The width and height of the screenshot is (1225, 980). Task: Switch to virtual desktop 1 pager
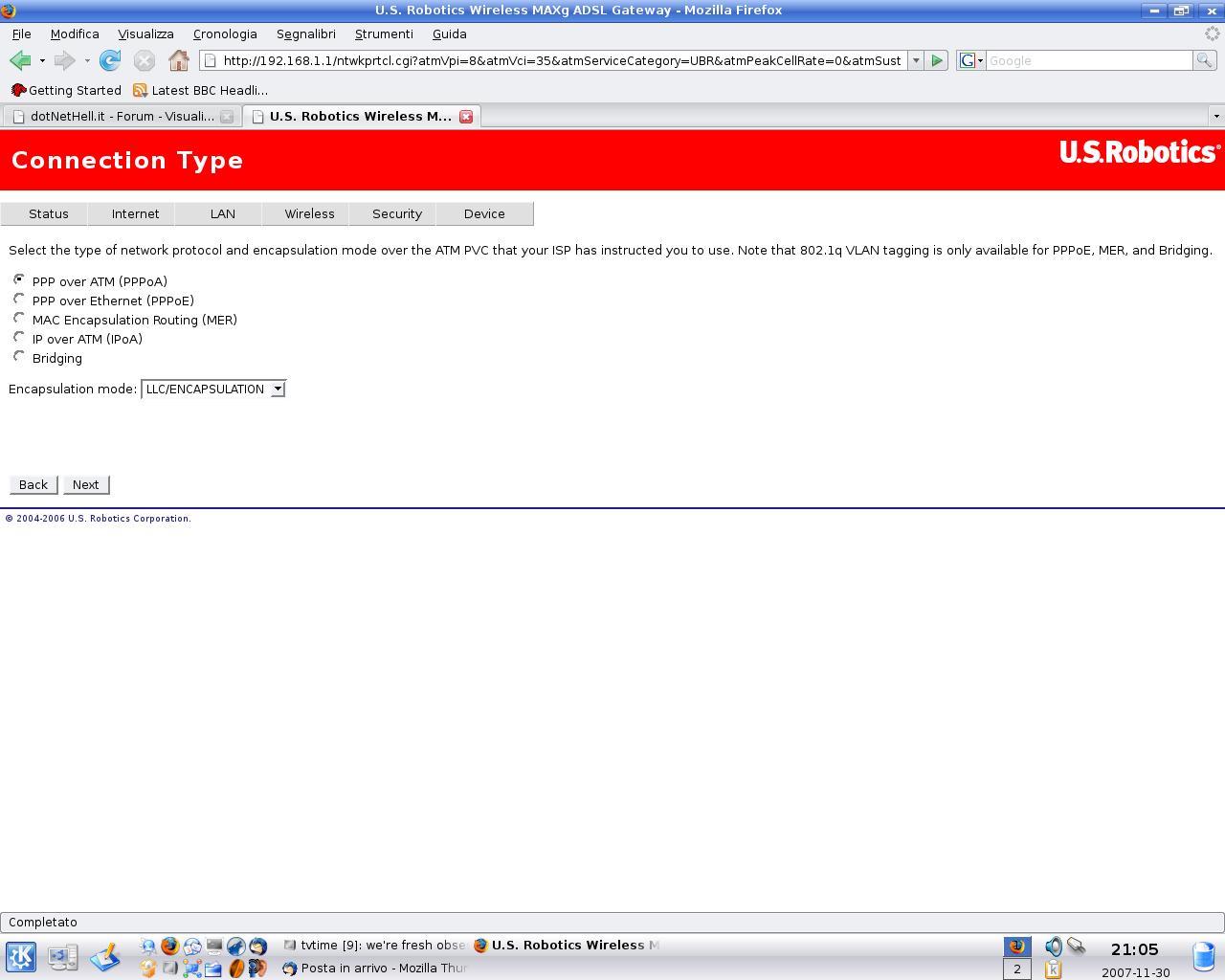1016,947
